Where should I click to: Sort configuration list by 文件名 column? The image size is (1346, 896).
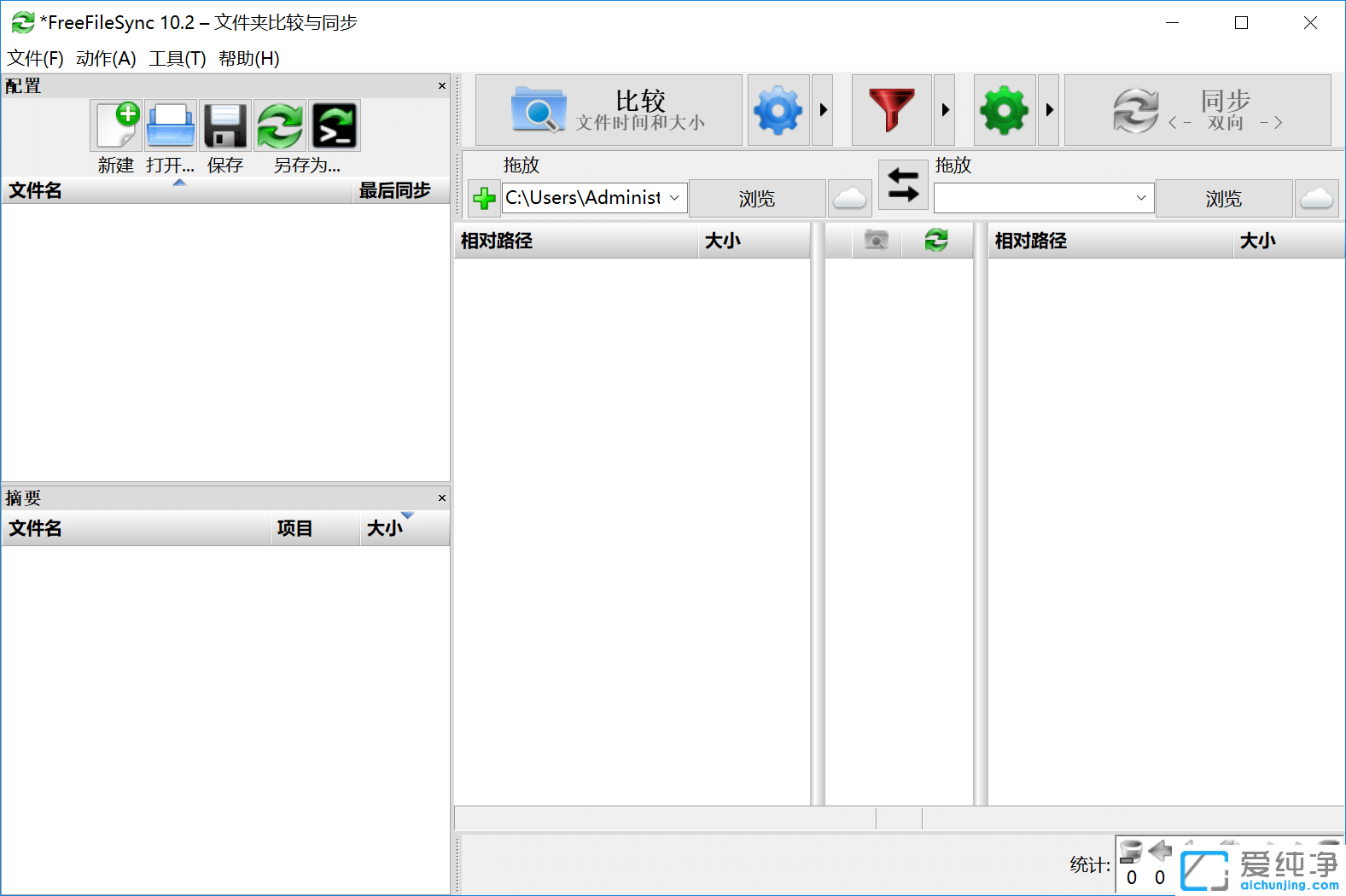coord(177,190)
